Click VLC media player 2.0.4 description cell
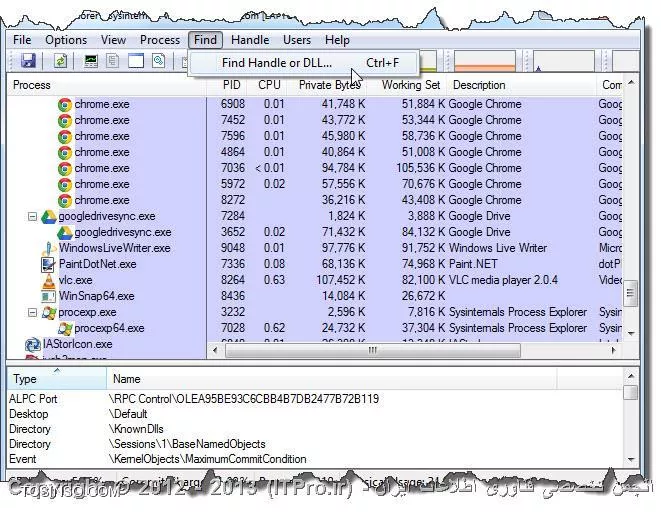661x513 pixels. [503, 280]
